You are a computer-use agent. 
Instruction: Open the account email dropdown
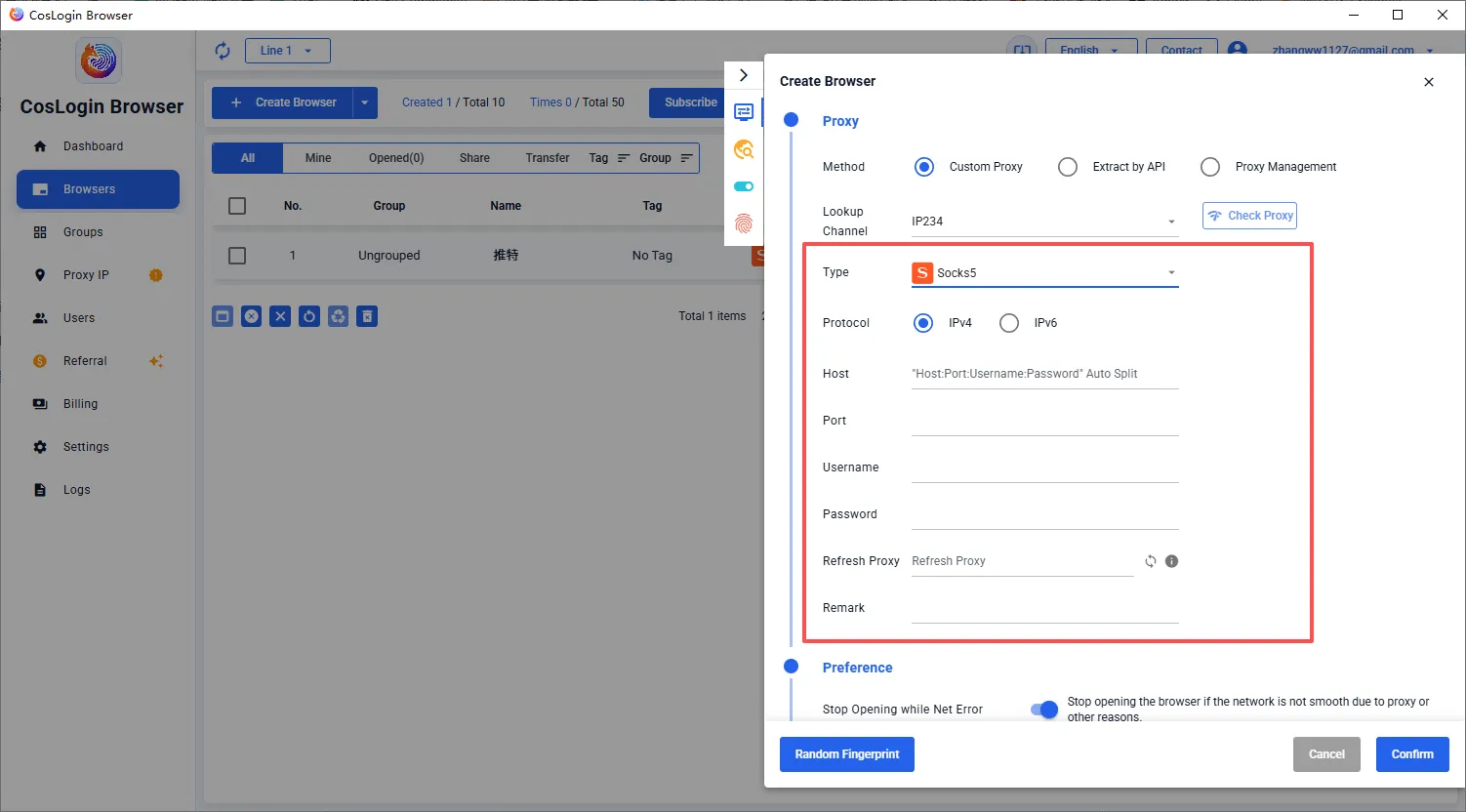tap(1353, 50)
